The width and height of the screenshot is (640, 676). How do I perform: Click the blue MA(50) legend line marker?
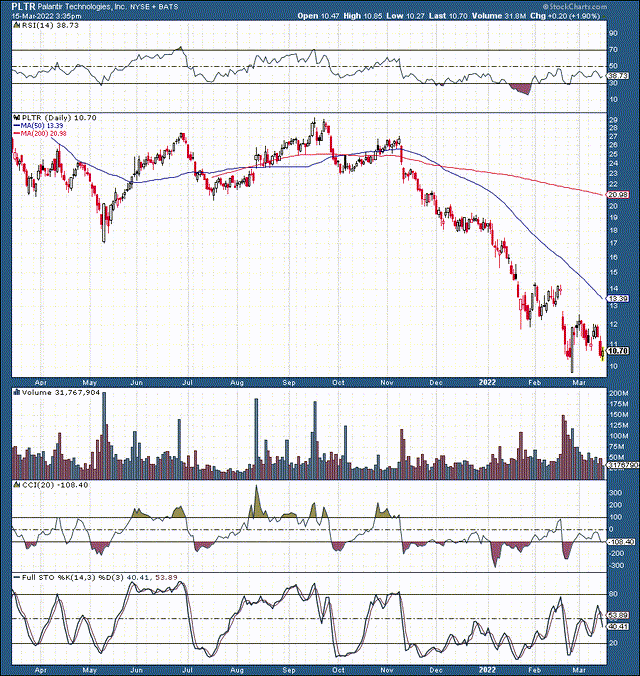(17, 126)
